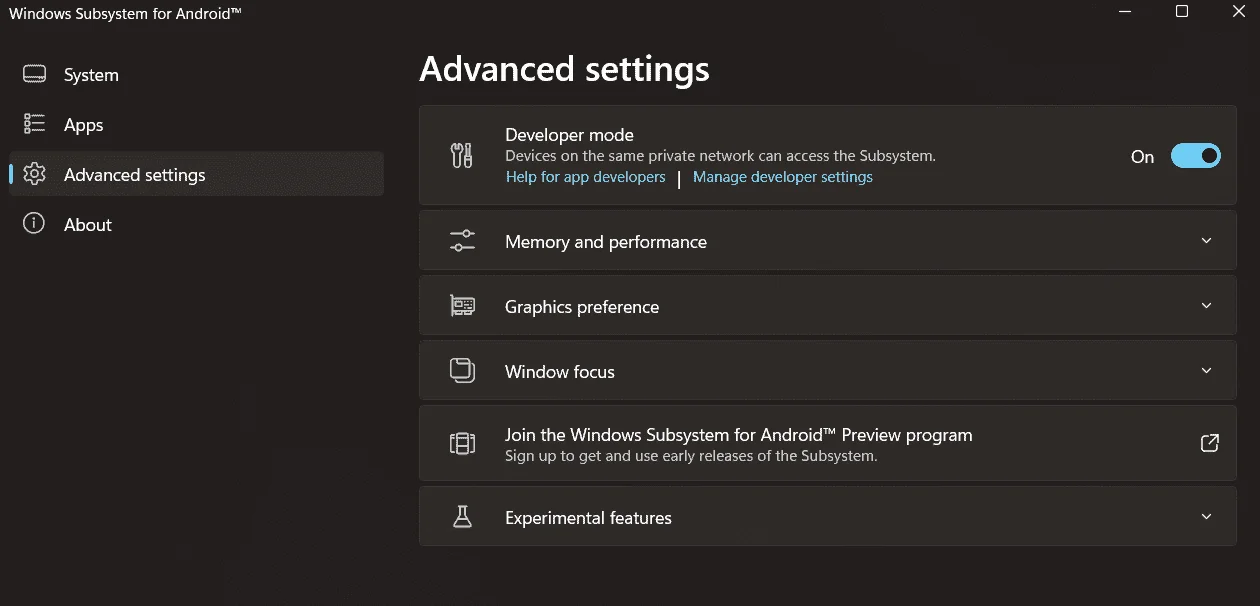Viewport: 1260px width, 606px height.
Task: Click the On label beside the switch
Action: pos(1142,157)
